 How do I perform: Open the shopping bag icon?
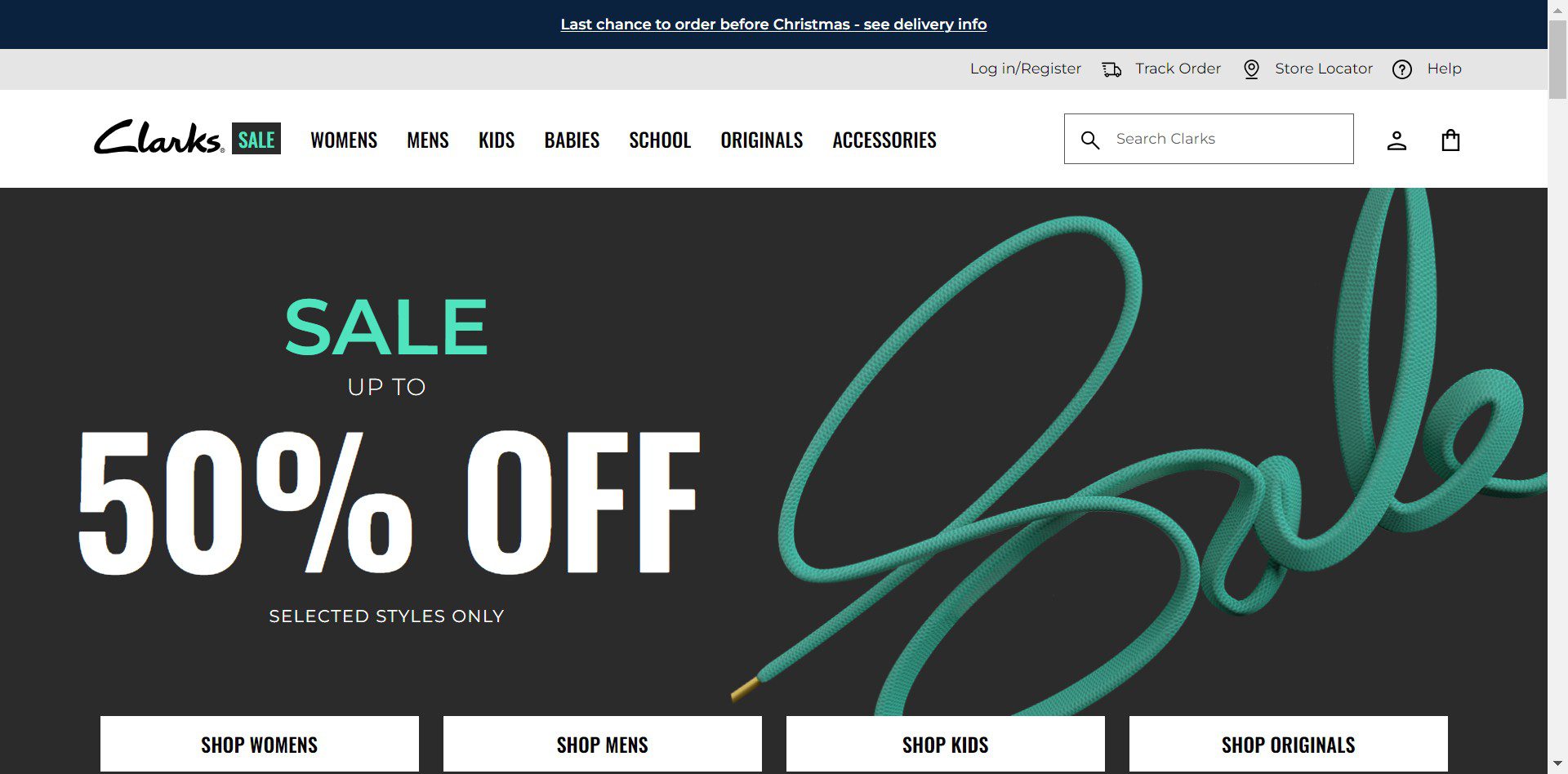pyautogui.click(x=1450, y=140)
